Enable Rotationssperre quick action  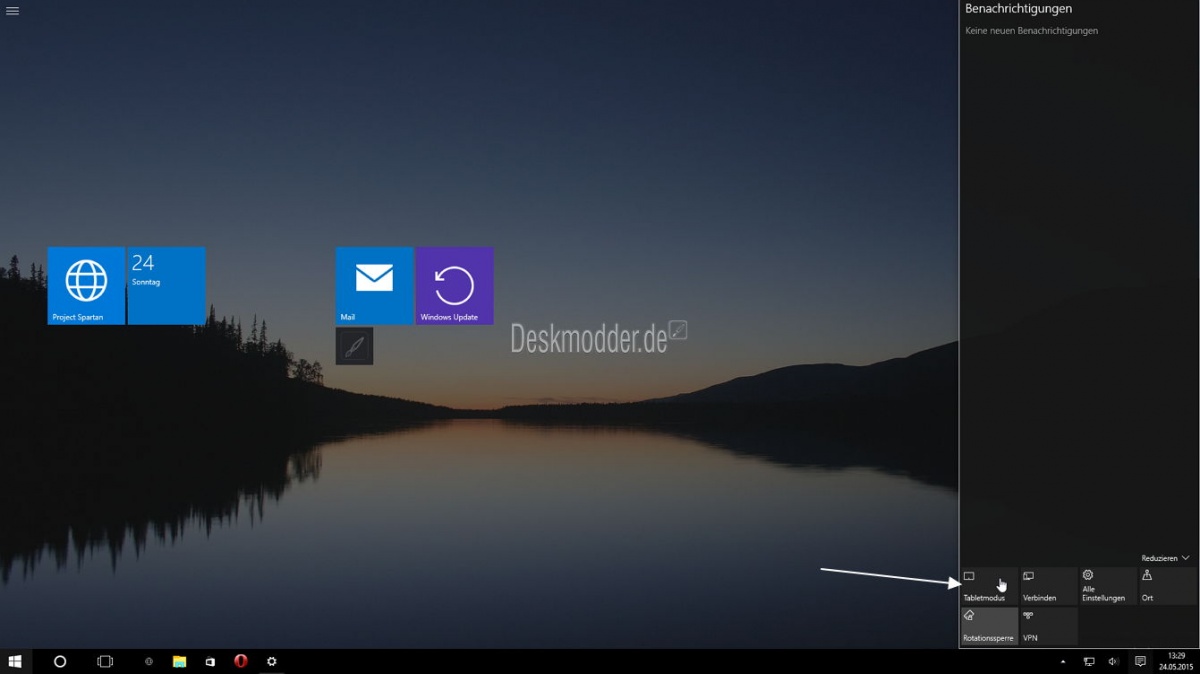988,625
